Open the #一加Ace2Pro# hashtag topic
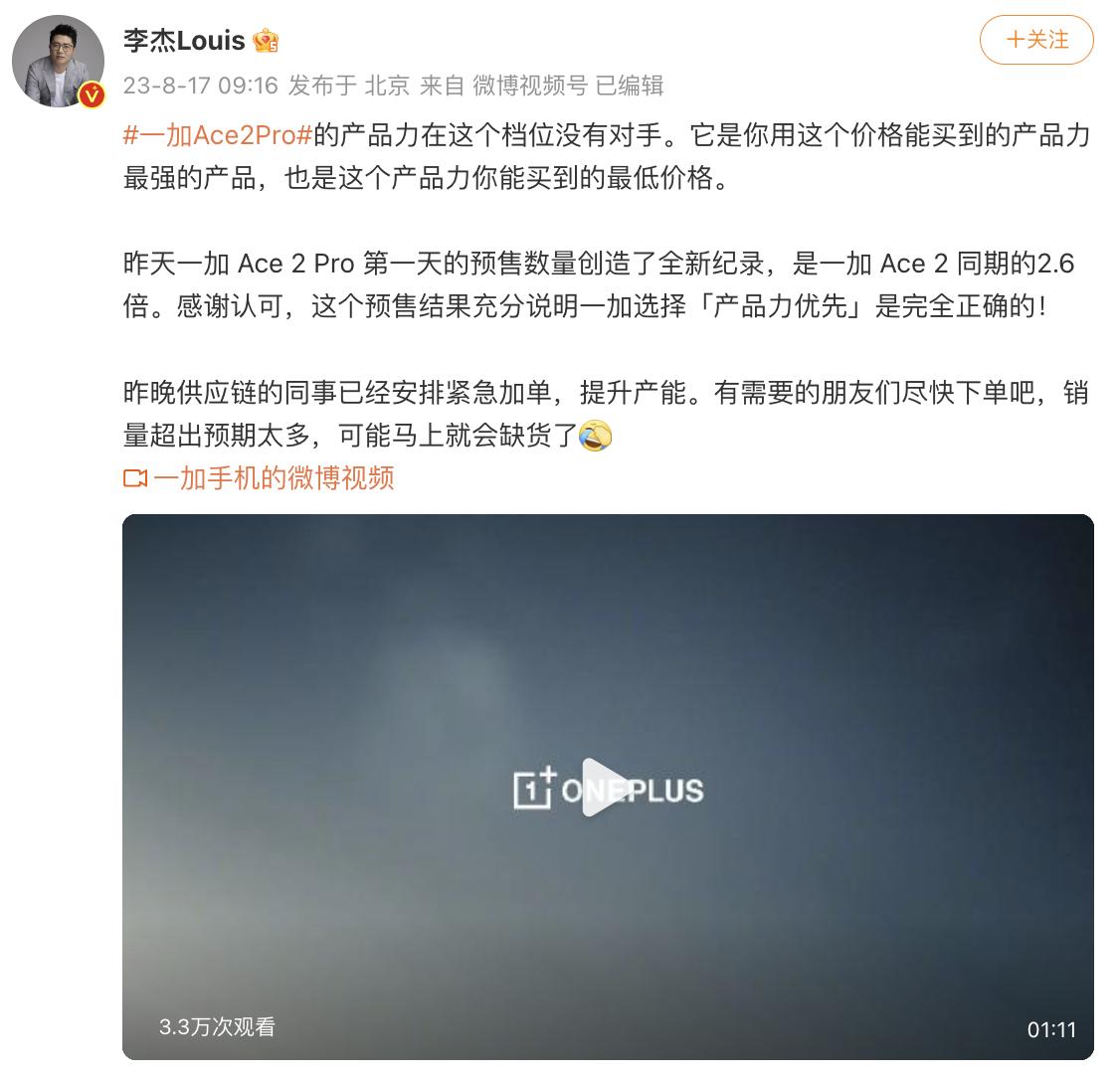This screenshot has height=1080, width=1120. [218, 135]
